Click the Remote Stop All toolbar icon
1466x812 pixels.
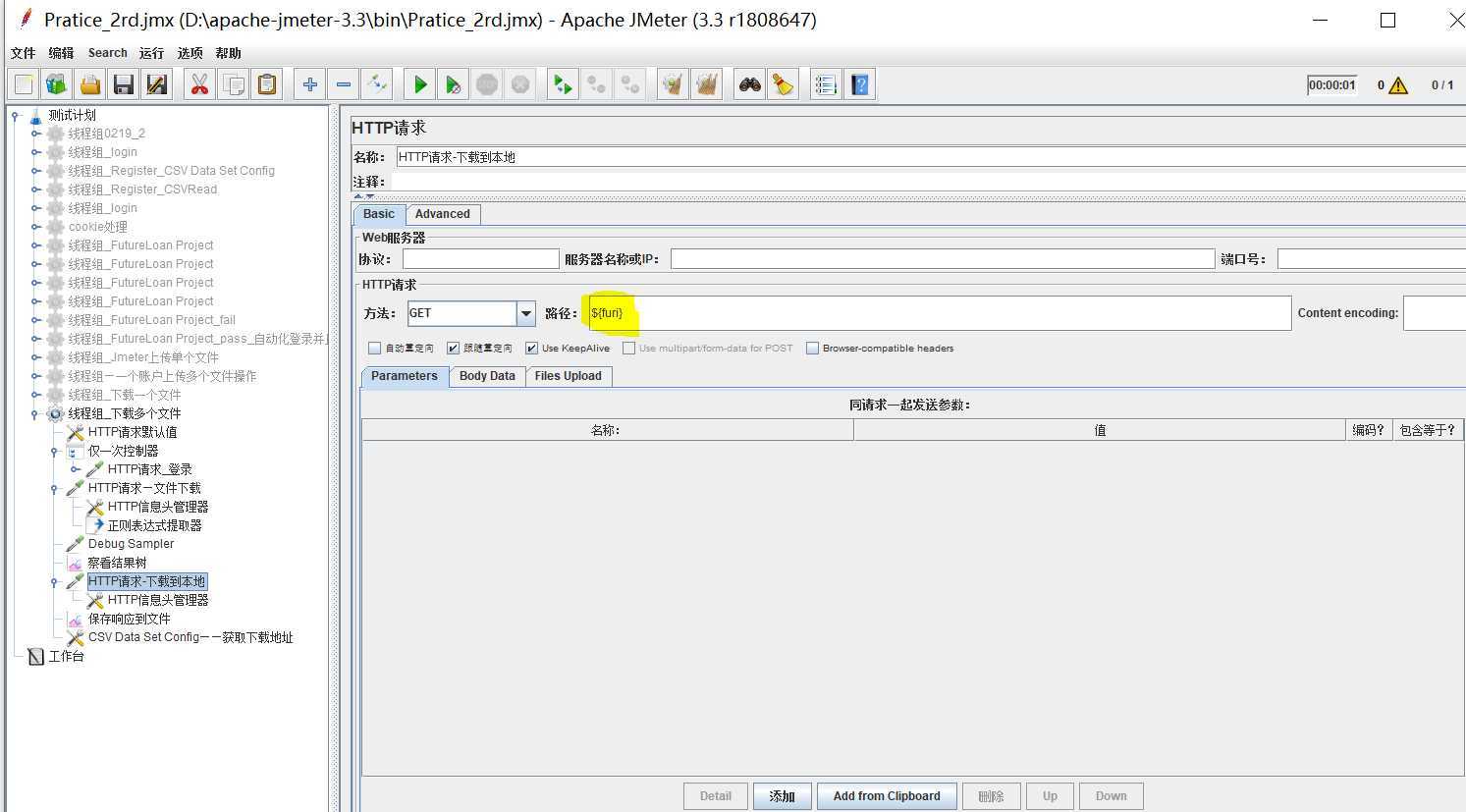point(597,84)
